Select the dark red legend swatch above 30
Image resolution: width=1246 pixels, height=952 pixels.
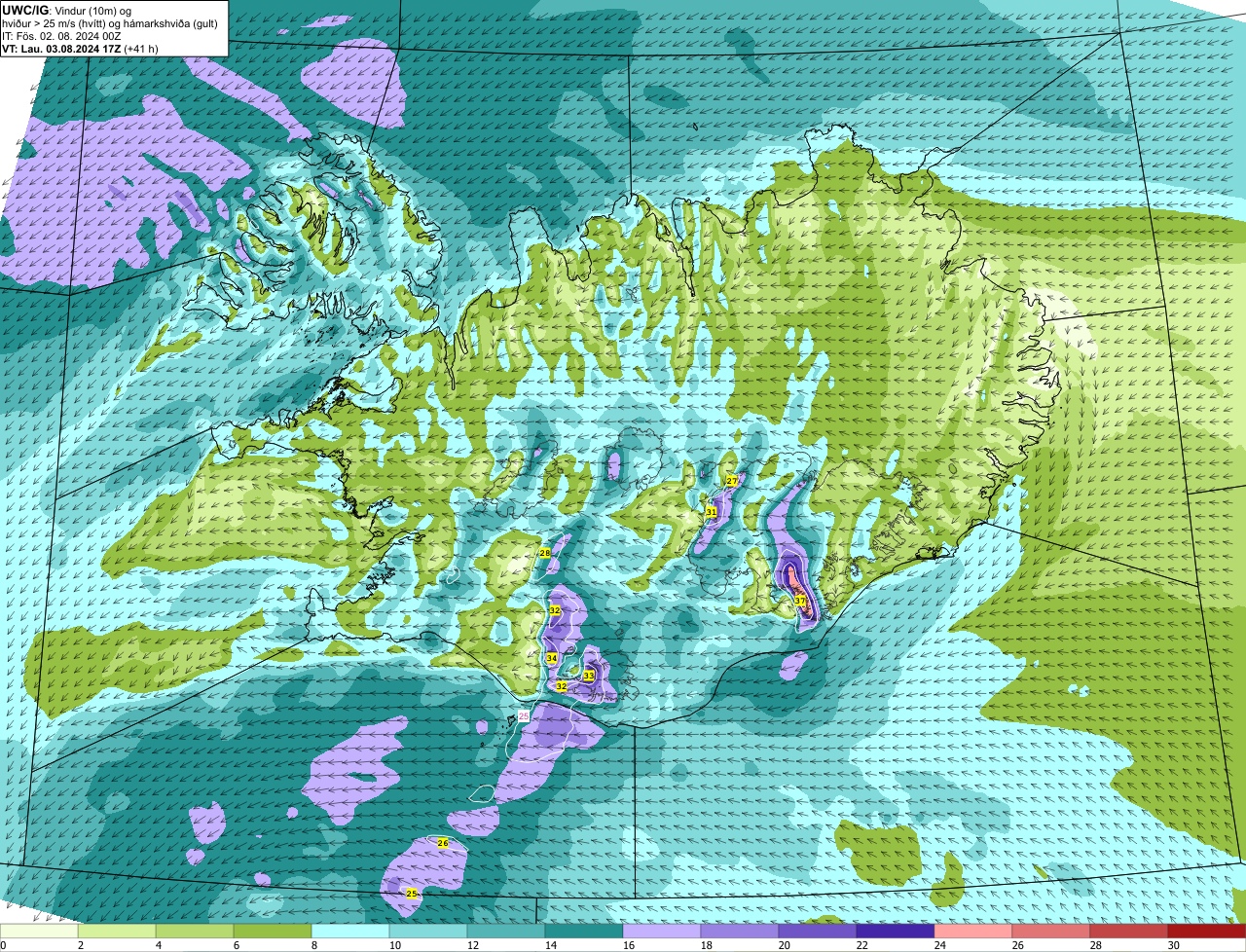[1207, 931]
